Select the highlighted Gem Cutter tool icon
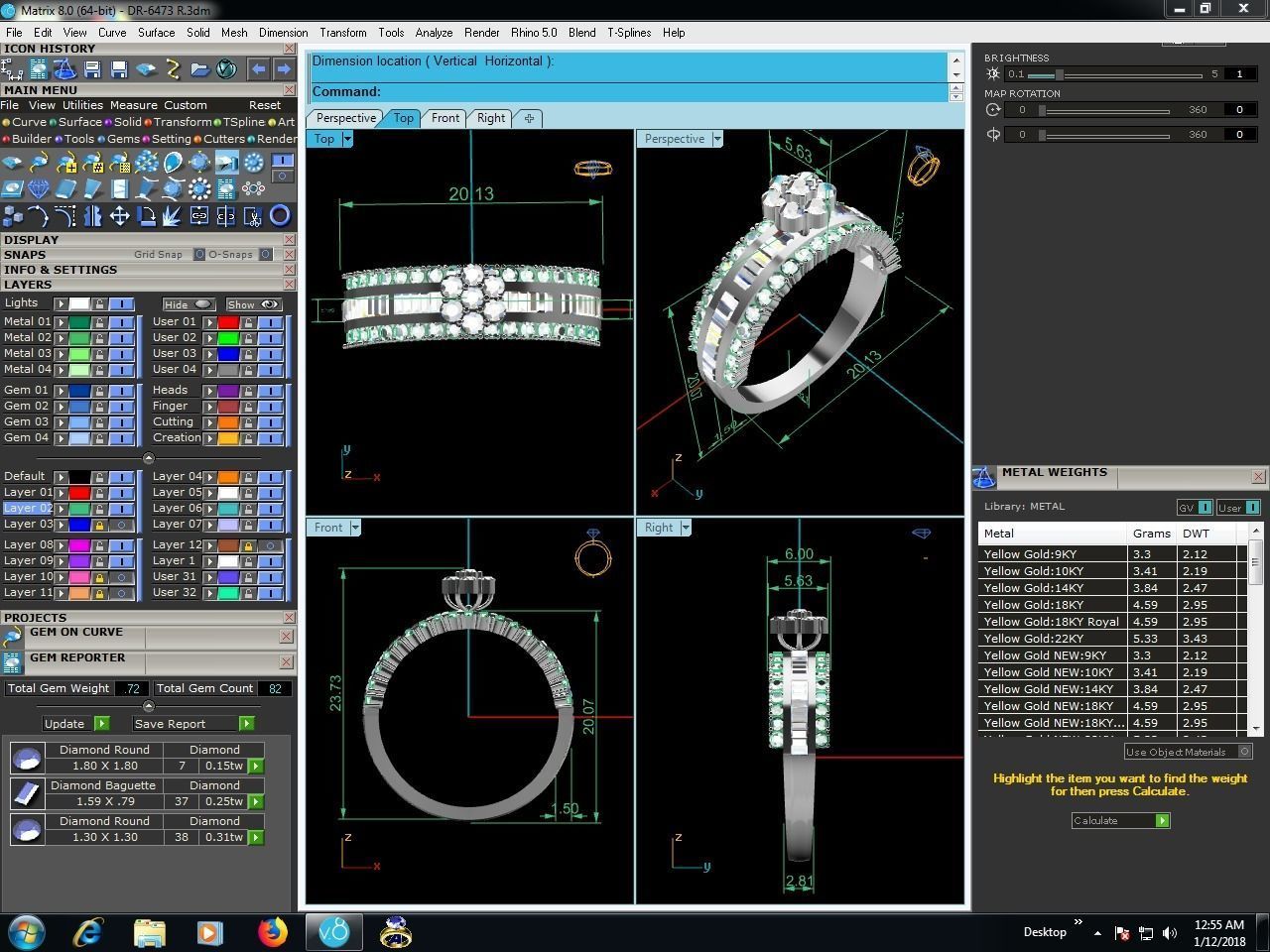Image resolution: width=1270 pixels, height=952 pixels. [226, 162]
